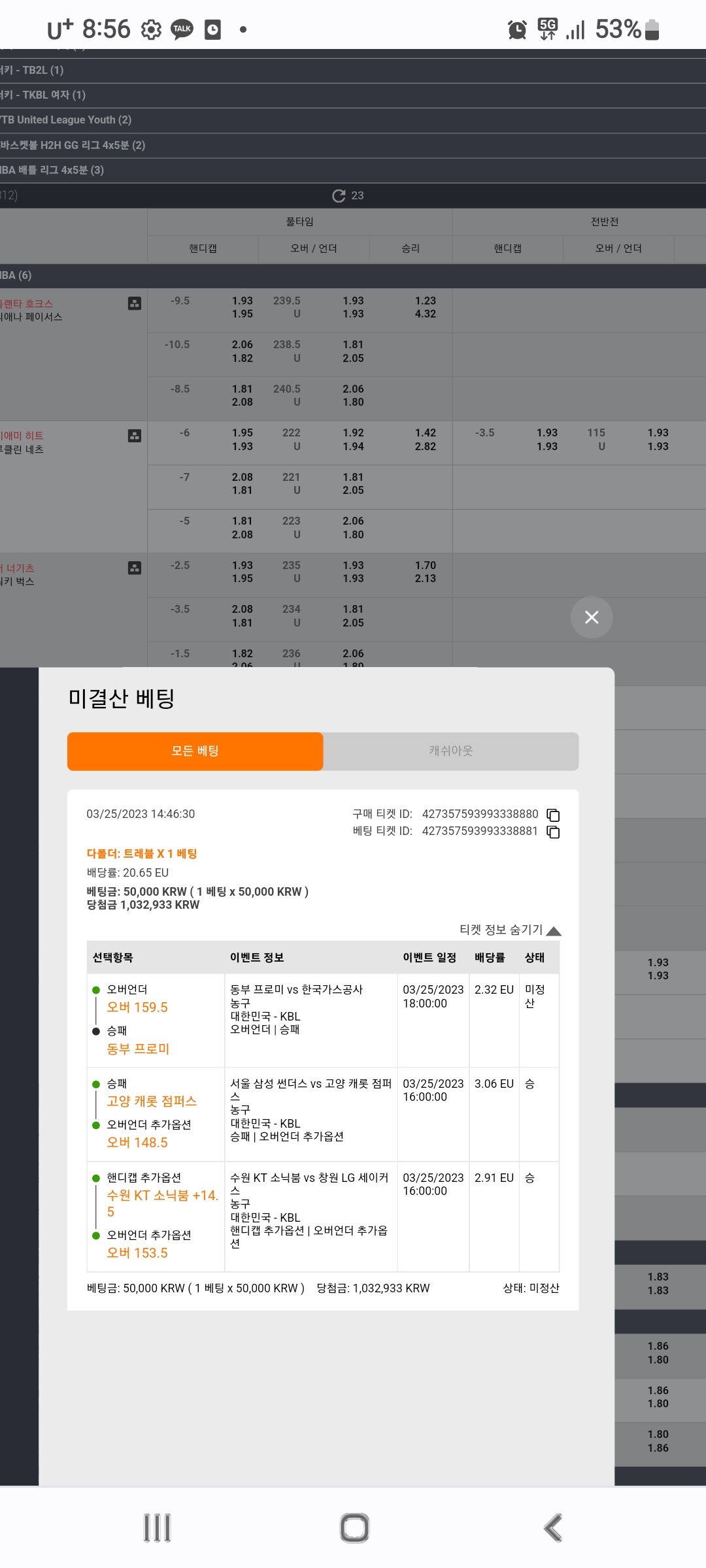Copy the betting ticket ID (베팅 티켓 ID)
This screenshot has height=1568, width=706.
553,832
